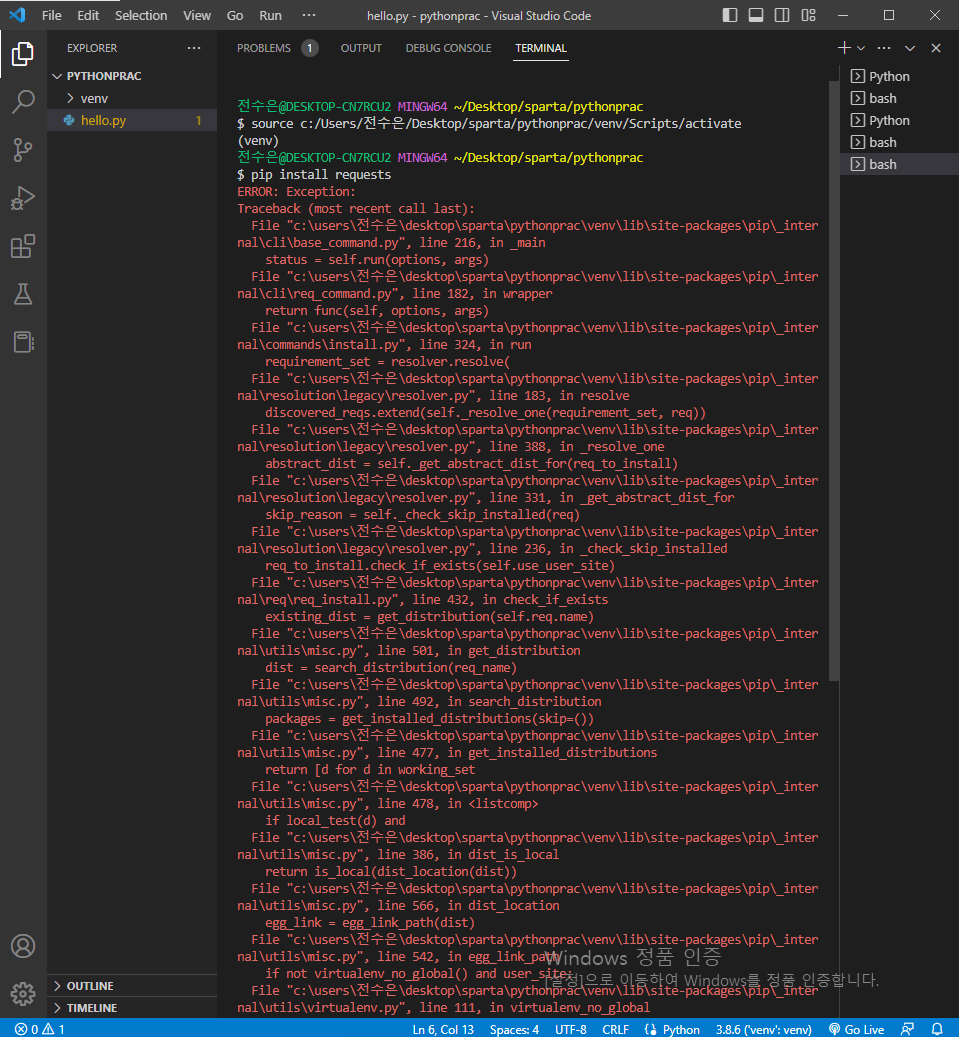Open the File menu
Image resolution: width=959 pixels, height=1037 pixels.
pos(52,15)
